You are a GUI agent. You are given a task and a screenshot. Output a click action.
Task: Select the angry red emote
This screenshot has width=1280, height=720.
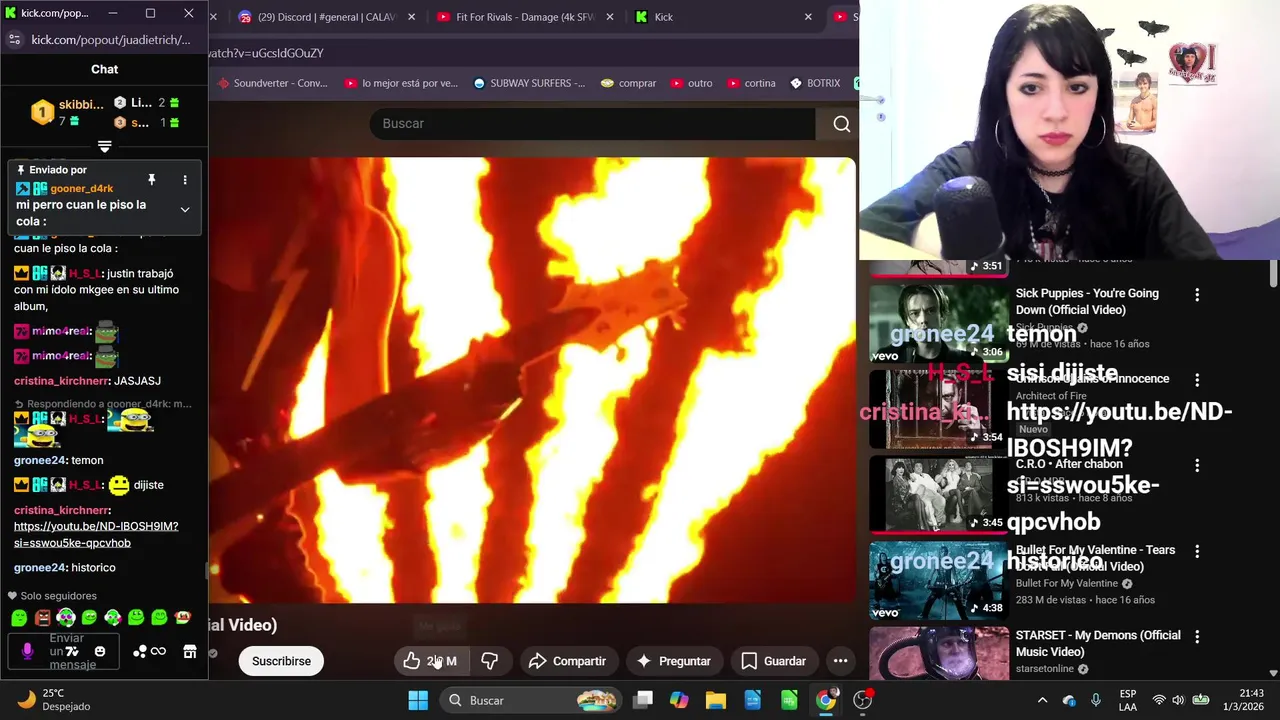point(42,618)
